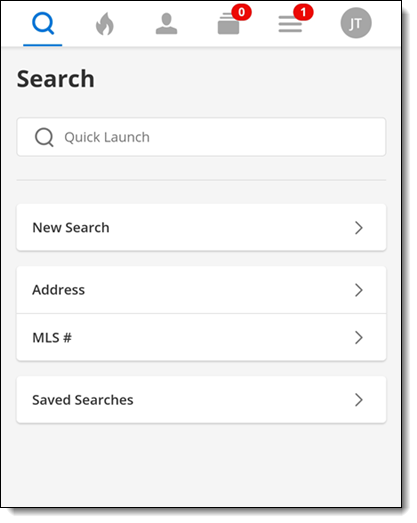This screenshot has width=417, height=523.
Task: Open Saved Searches
Action: (201, 400)
